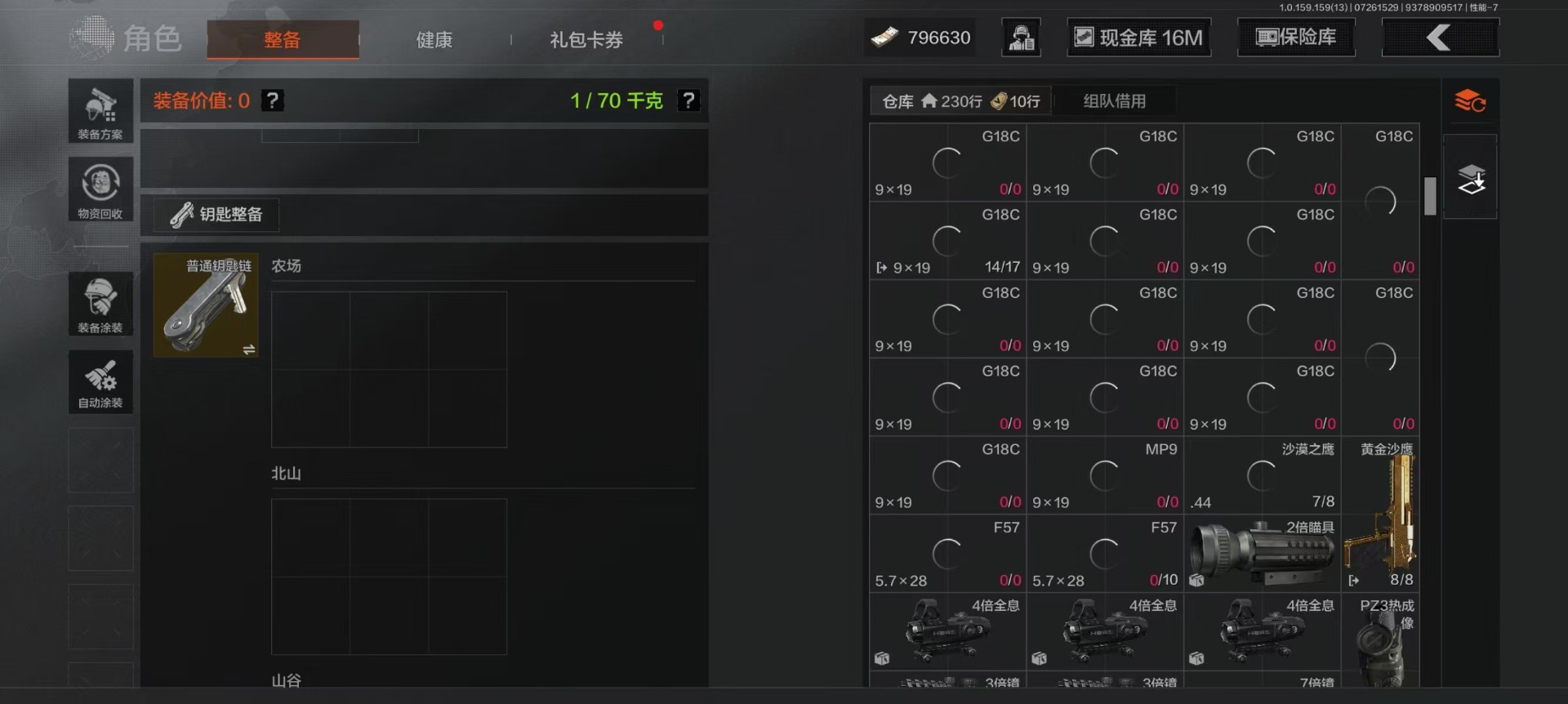Select the 普通钥匙链 keychain thumbnail

(x=206, y=305)
